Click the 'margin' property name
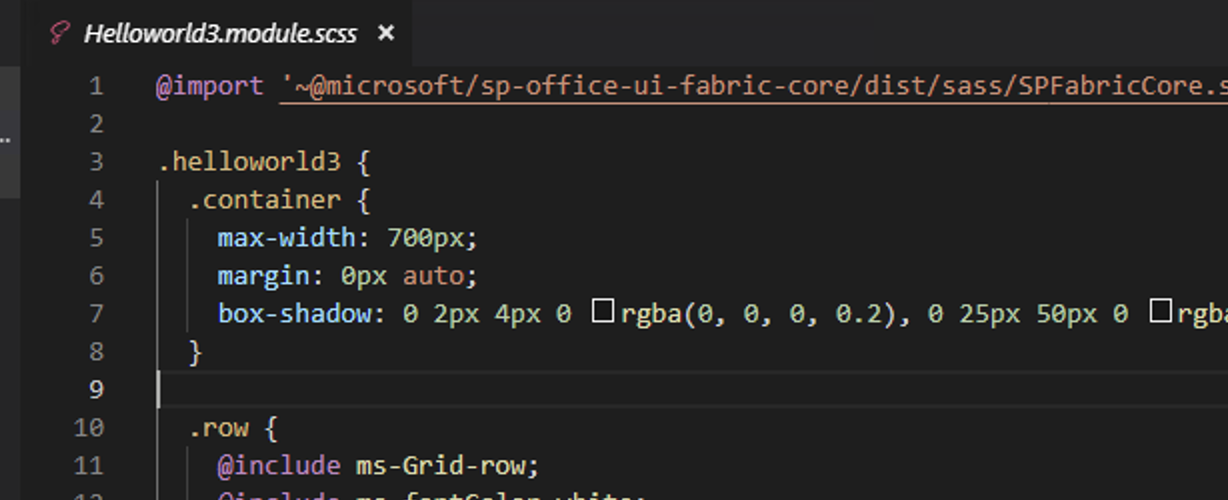The width and height of the screenshot is (1228, 500). click(264, 275)
